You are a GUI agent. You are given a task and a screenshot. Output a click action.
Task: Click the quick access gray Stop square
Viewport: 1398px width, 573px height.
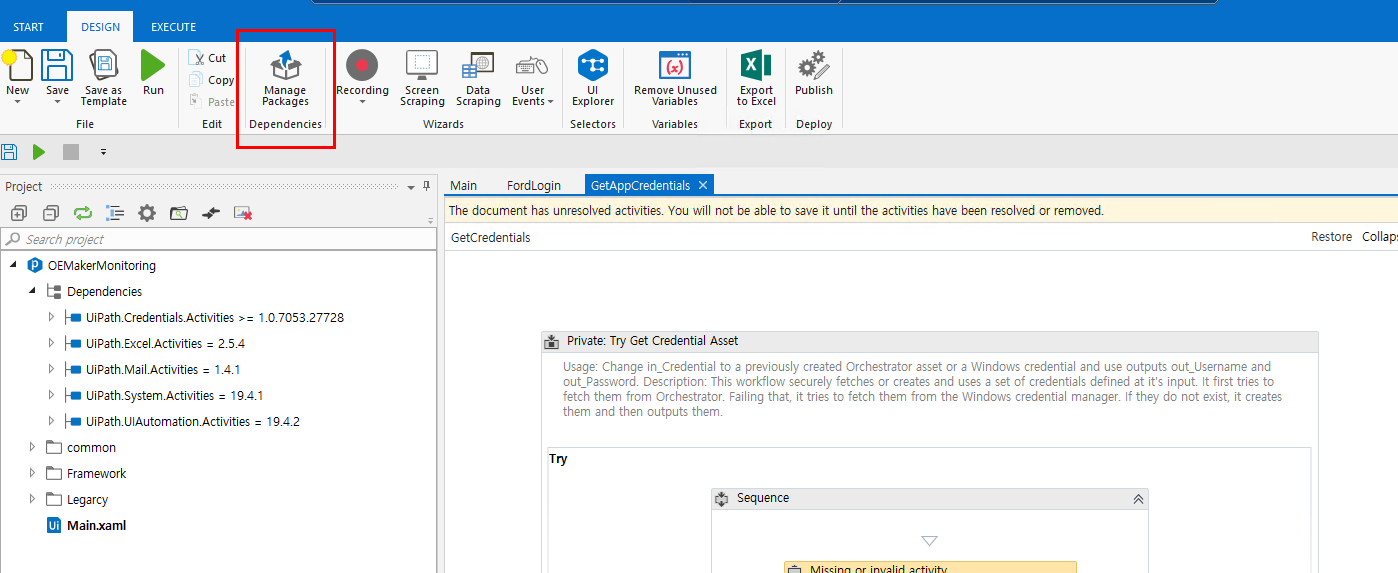(x=70, y=152)
